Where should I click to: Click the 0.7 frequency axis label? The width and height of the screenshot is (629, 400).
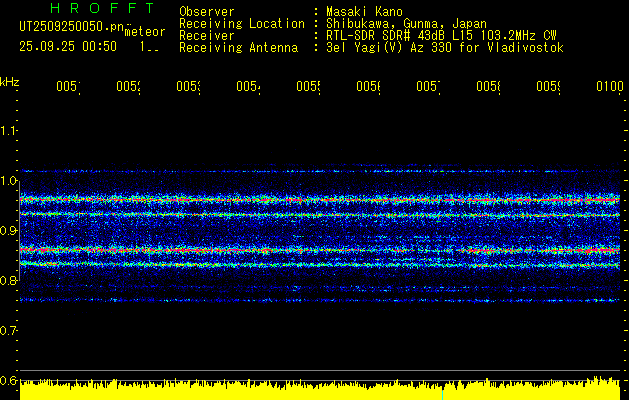click(x=8, y=331)
